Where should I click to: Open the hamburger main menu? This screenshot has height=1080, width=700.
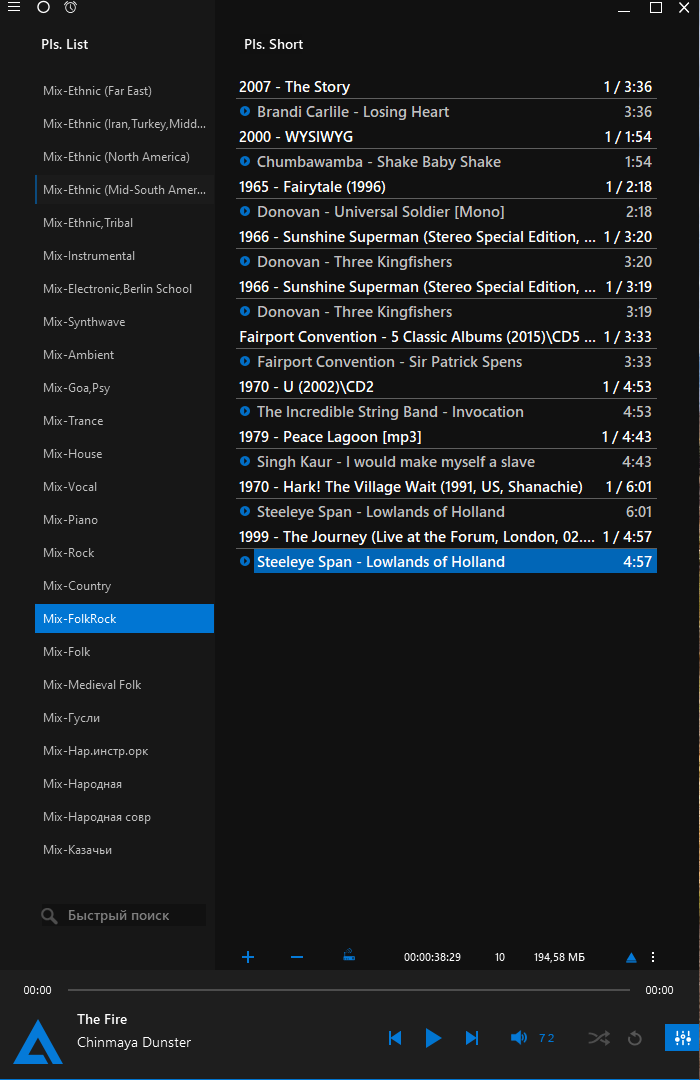14,8
